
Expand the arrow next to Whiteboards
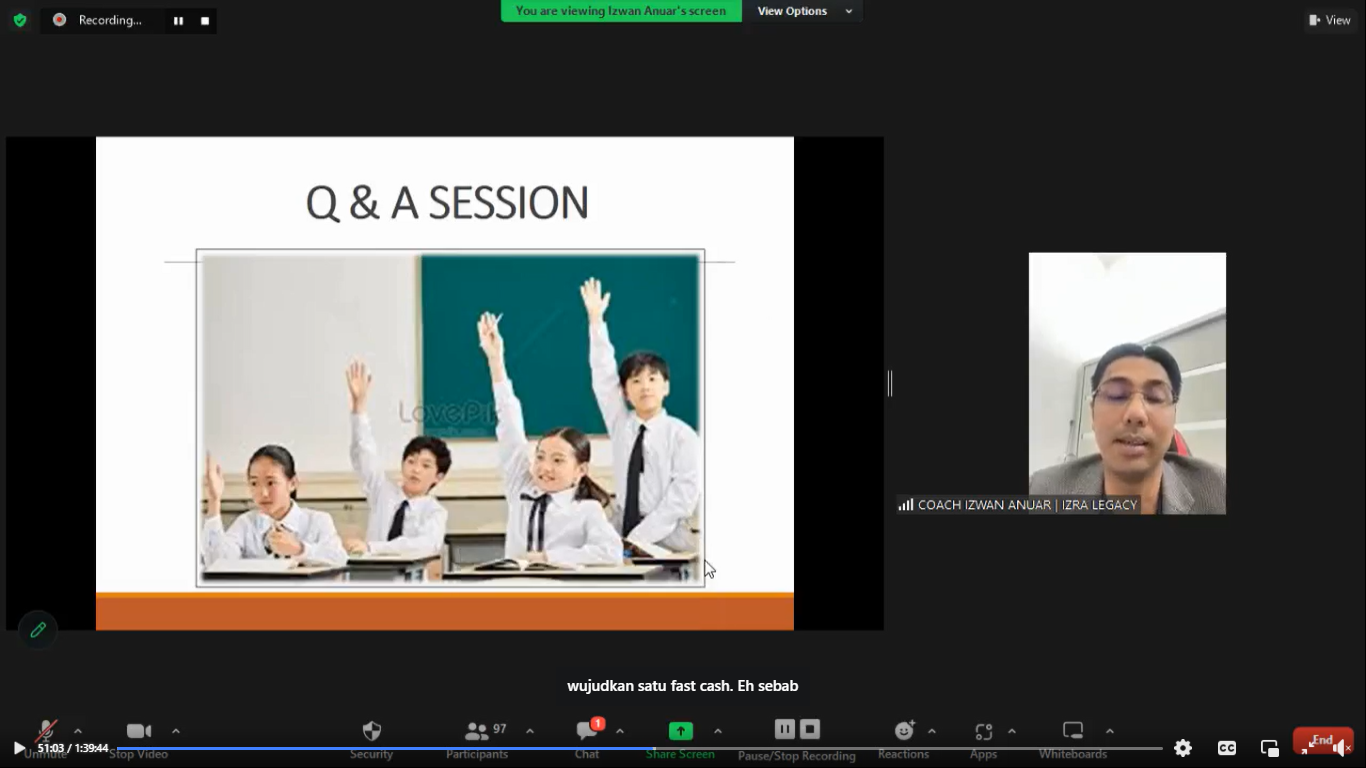coord(1110,731)
